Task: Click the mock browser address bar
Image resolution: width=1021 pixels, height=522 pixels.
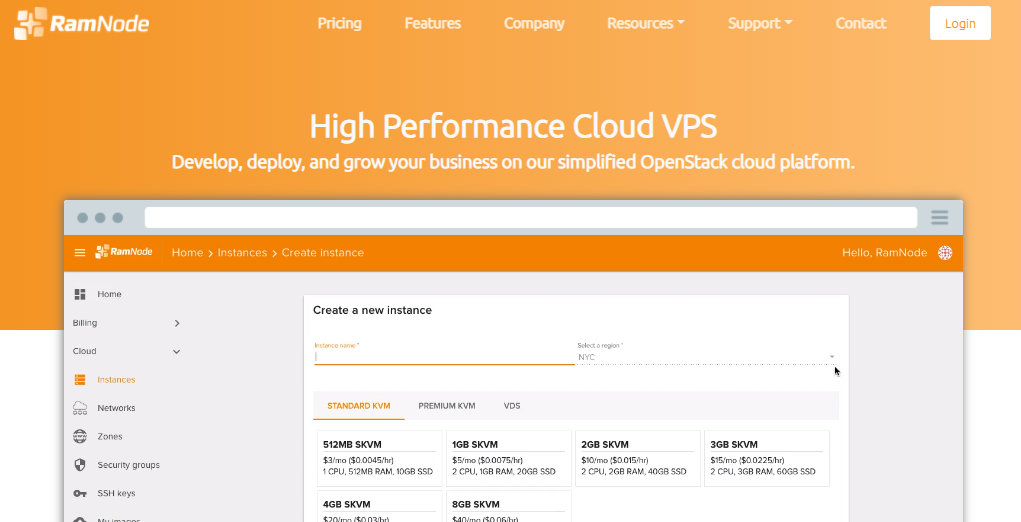Action: click(x=531, y=217)
